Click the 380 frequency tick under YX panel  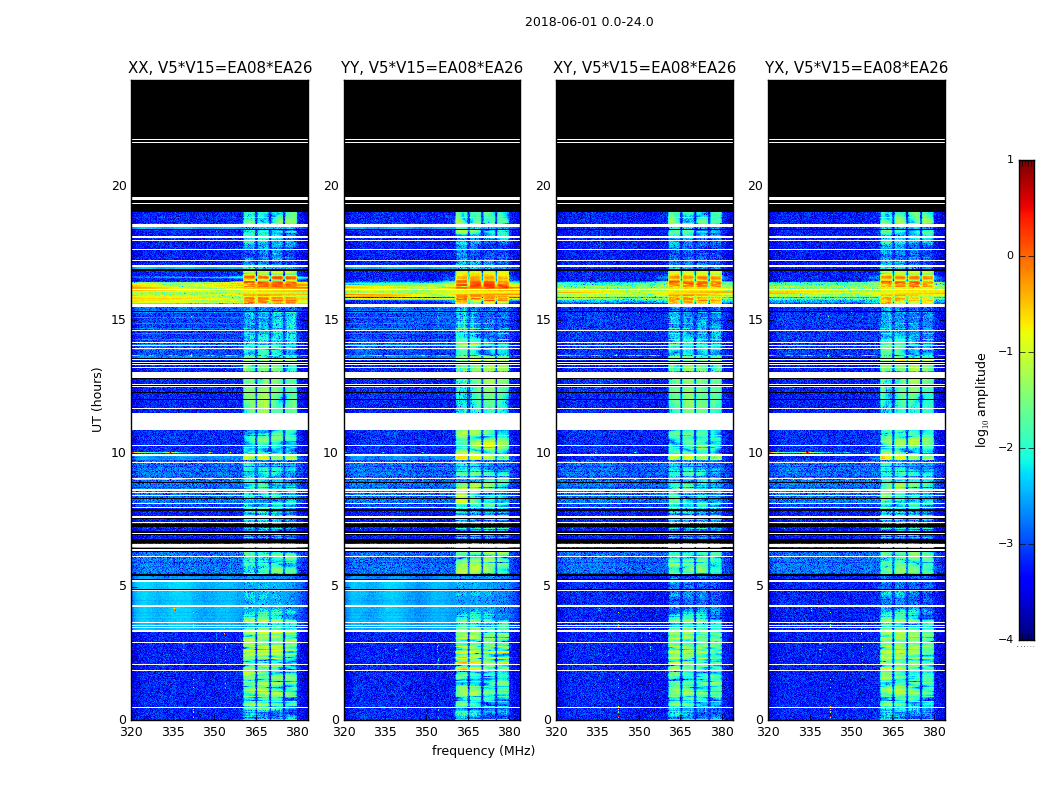[934, 732]
